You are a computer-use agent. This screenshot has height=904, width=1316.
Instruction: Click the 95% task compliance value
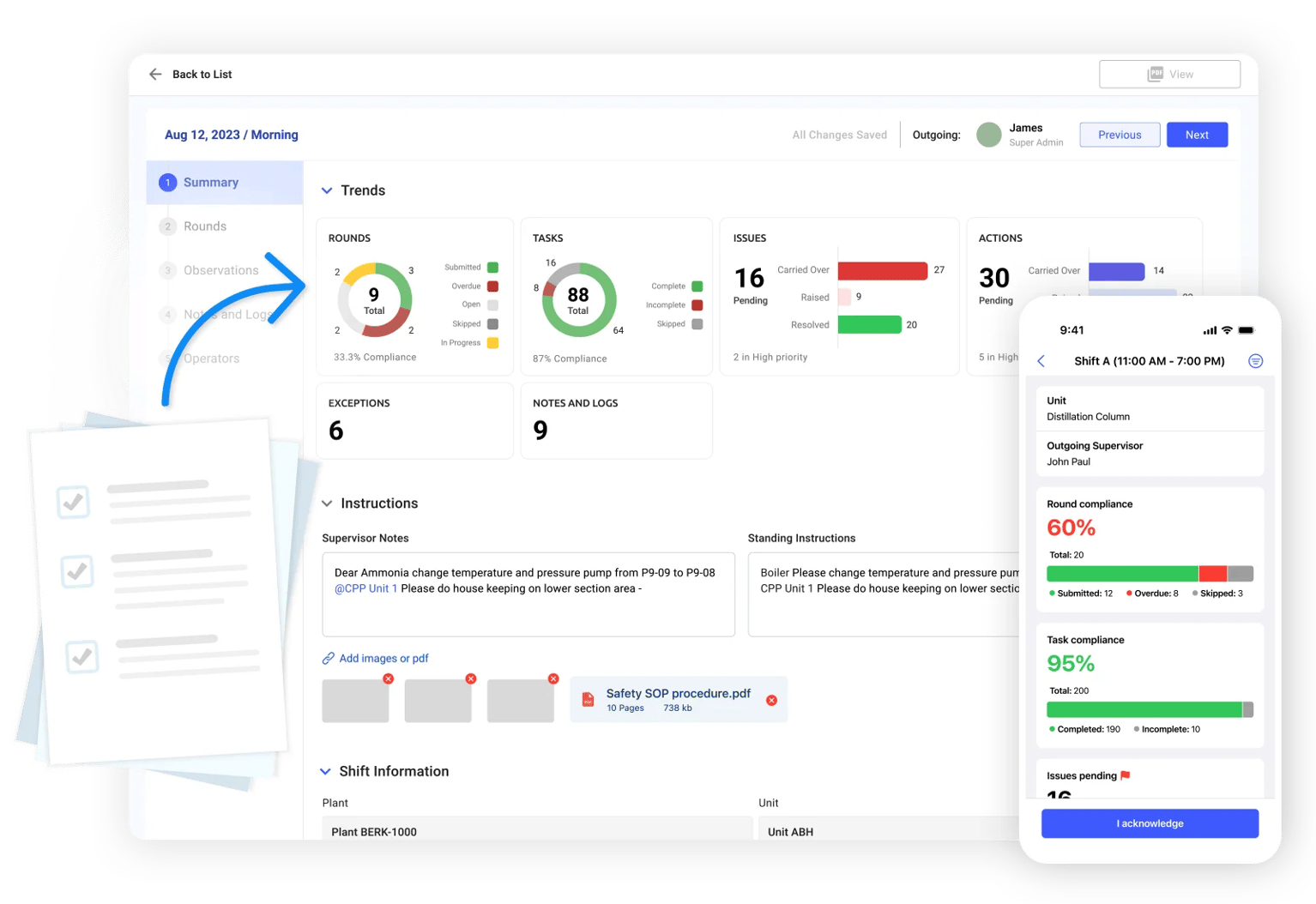pos(1071,663)
